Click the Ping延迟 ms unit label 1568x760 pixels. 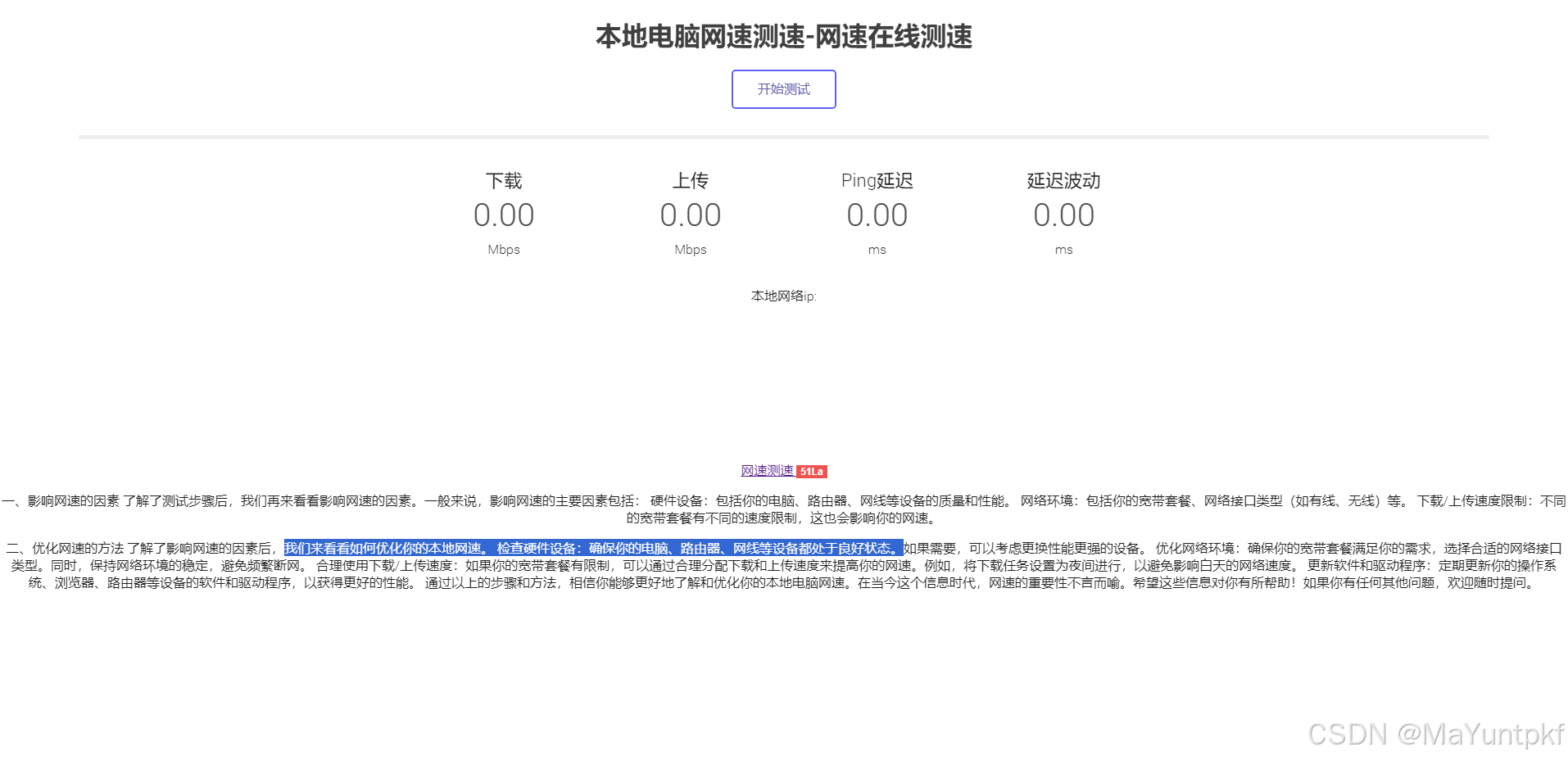point(877,250)
